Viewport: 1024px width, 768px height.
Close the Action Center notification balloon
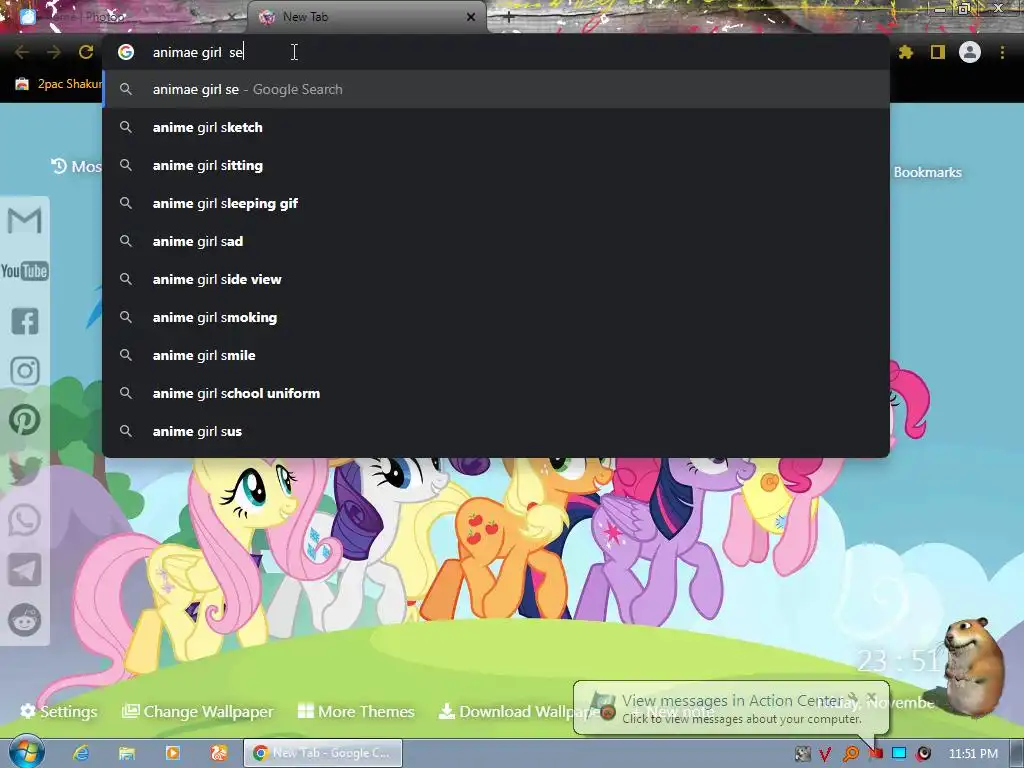[x=871, y=697]
